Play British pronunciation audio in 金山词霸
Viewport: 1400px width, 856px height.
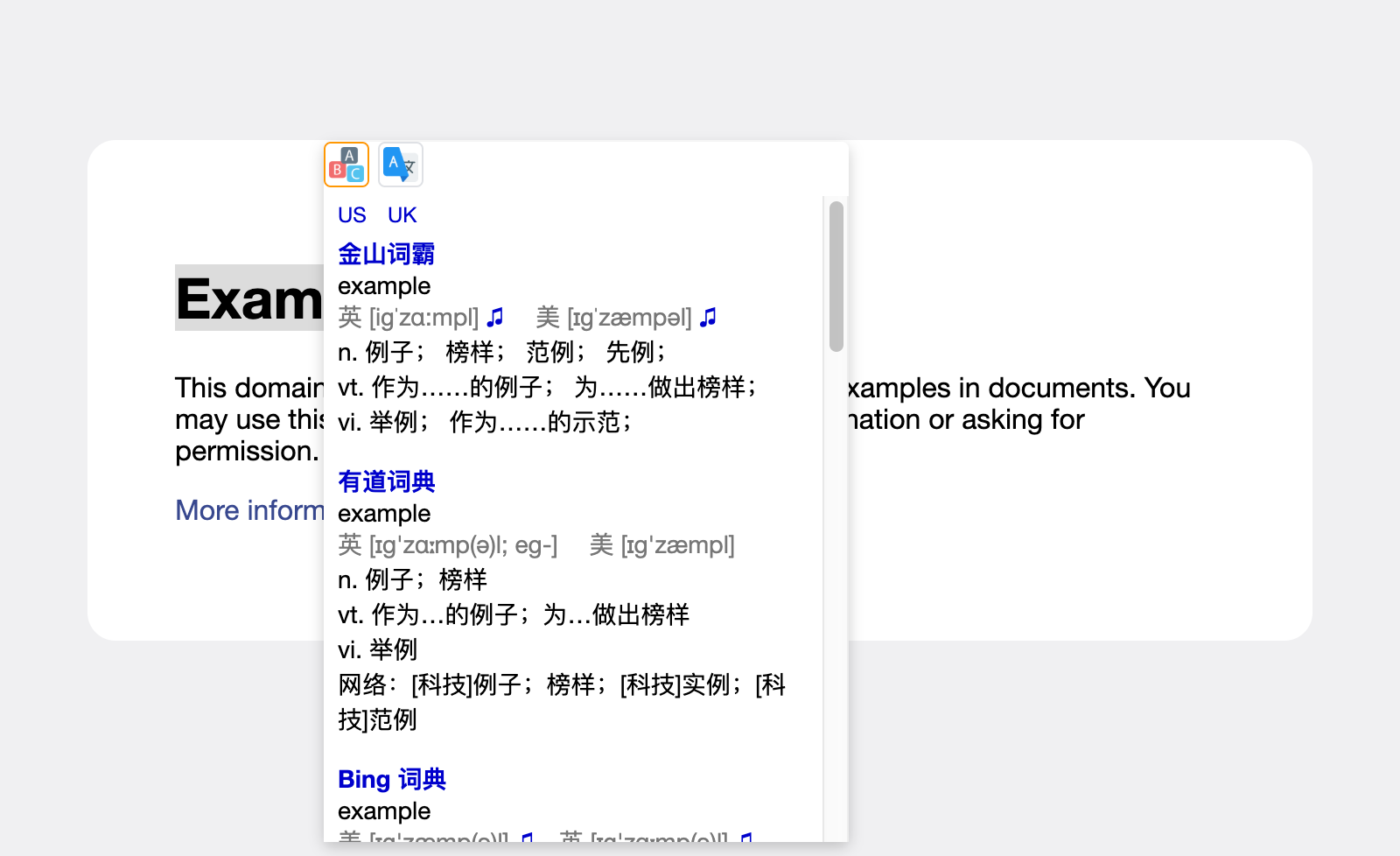pos(495,317)
